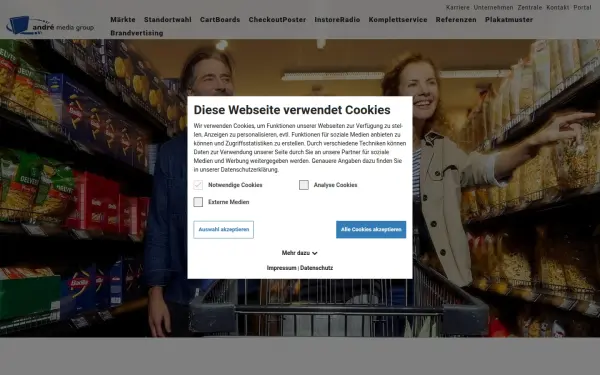The image size is (600, 375).
Task: Click Alle Cookies akzeptieren button
Action: click(x=371, y=230)
